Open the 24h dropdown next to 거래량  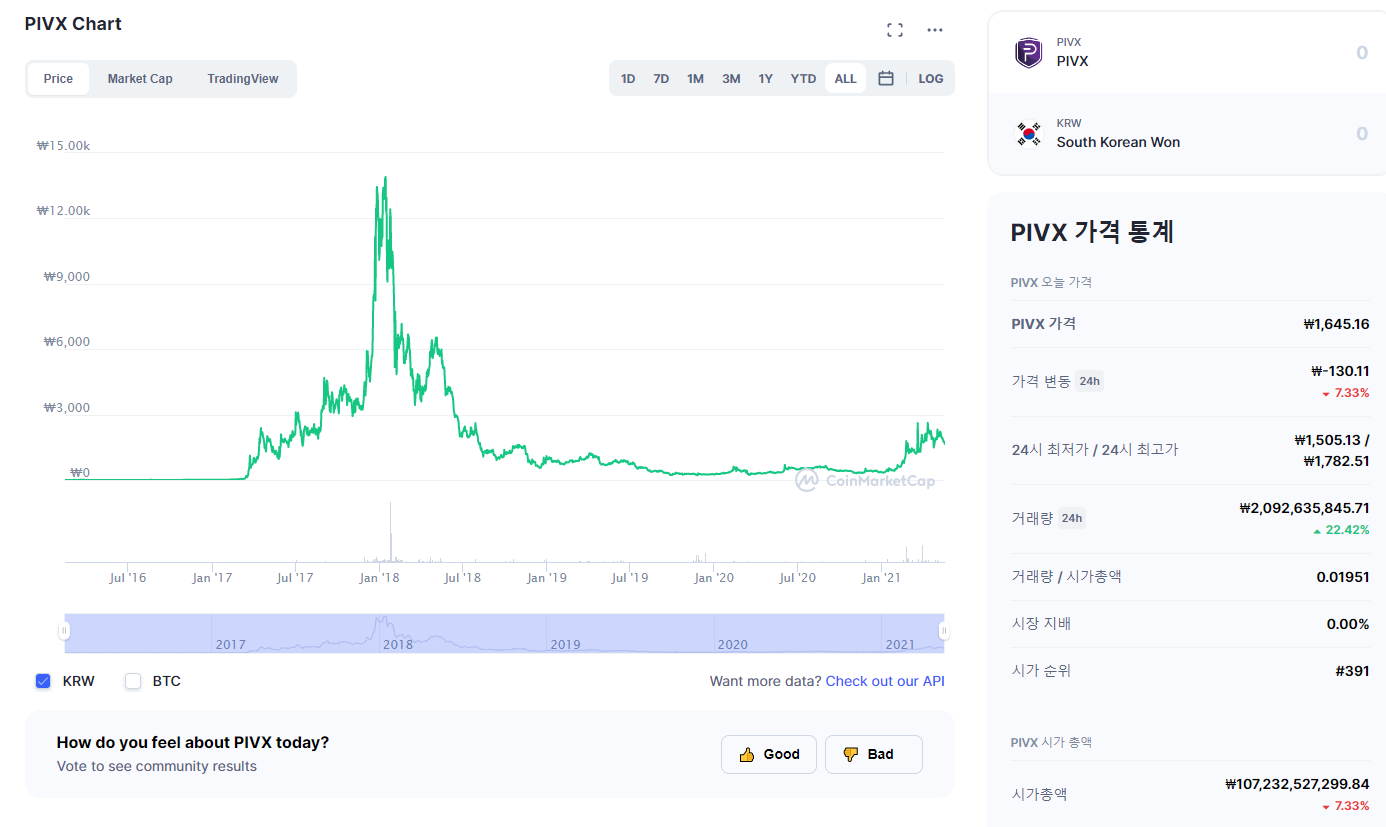point(1071,518)
